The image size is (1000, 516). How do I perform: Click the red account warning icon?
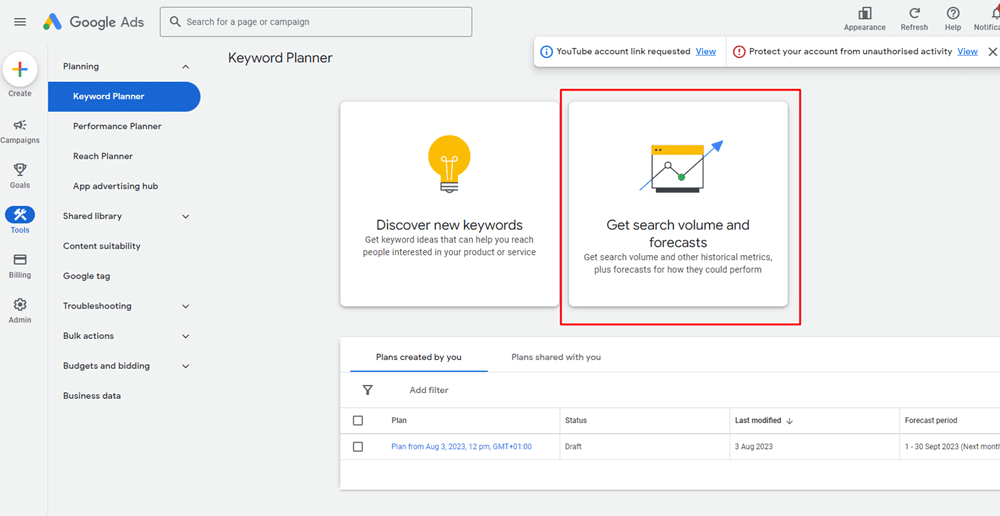click(739, 52)
